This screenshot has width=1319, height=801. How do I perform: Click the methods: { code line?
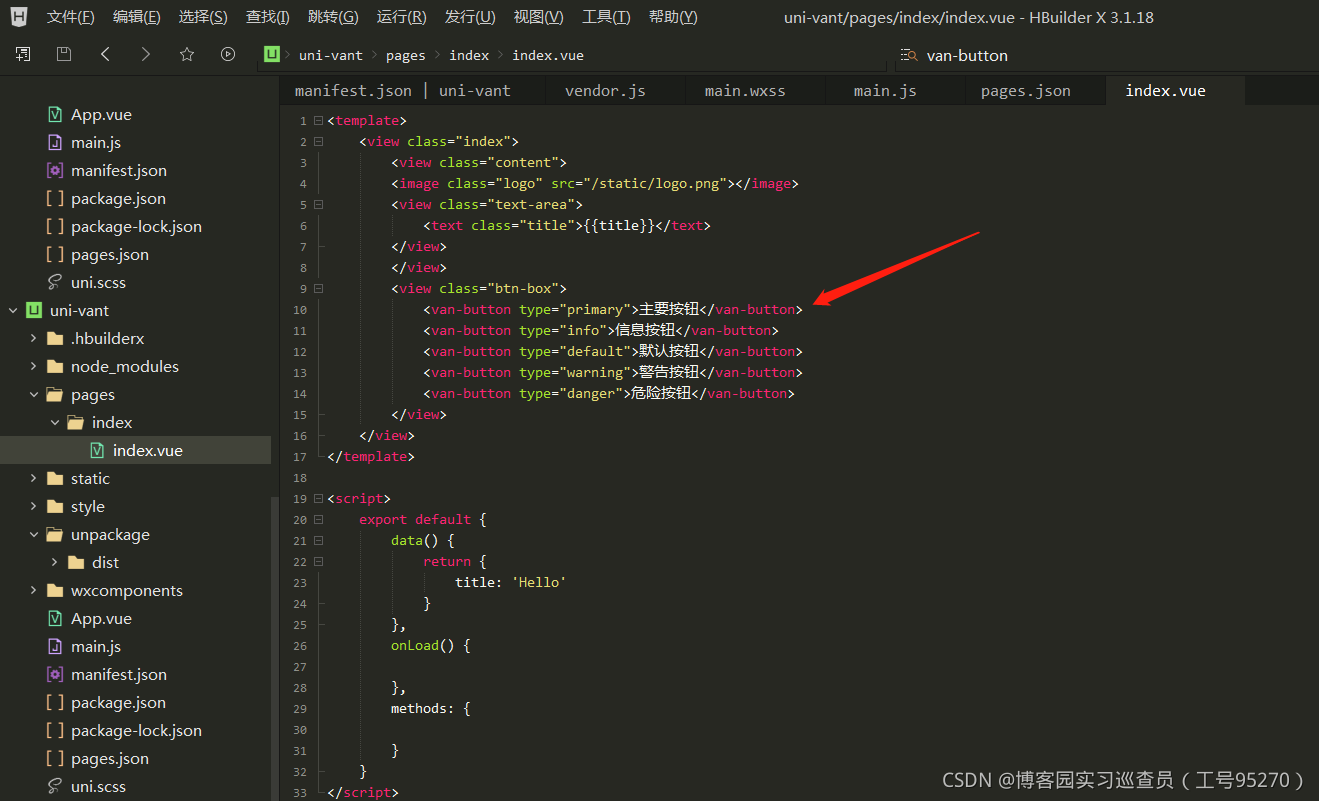click(x=430, y=708)
